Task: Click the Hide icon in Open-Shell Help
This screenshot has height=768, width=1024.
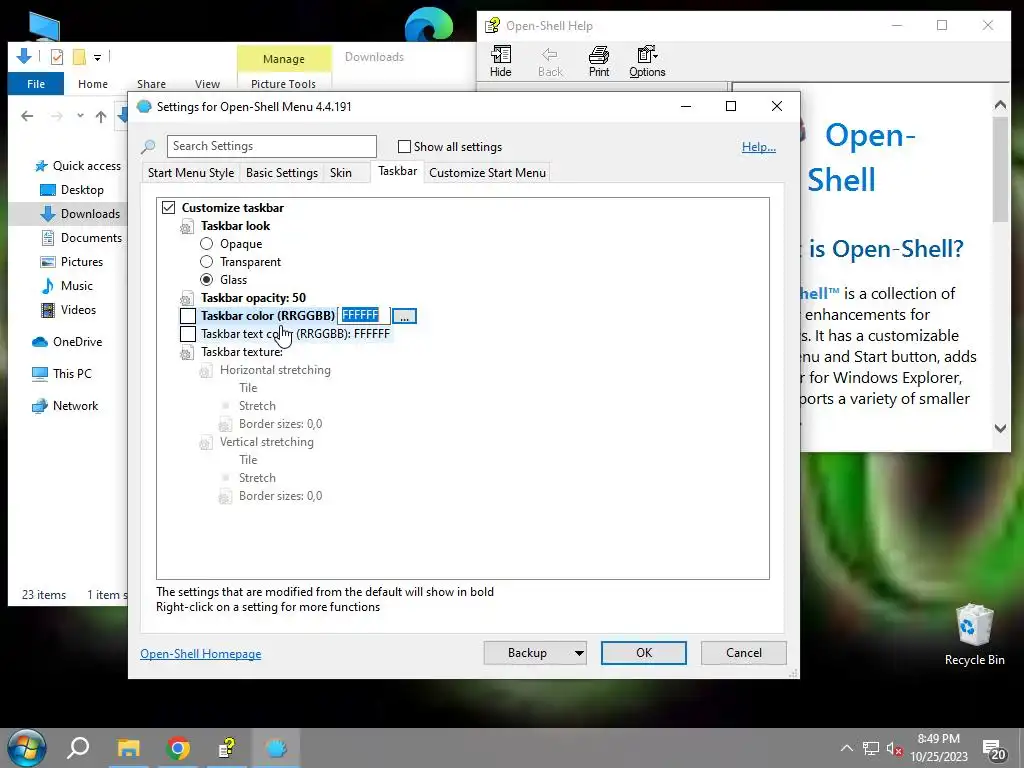Action: [x=501, y=61]
